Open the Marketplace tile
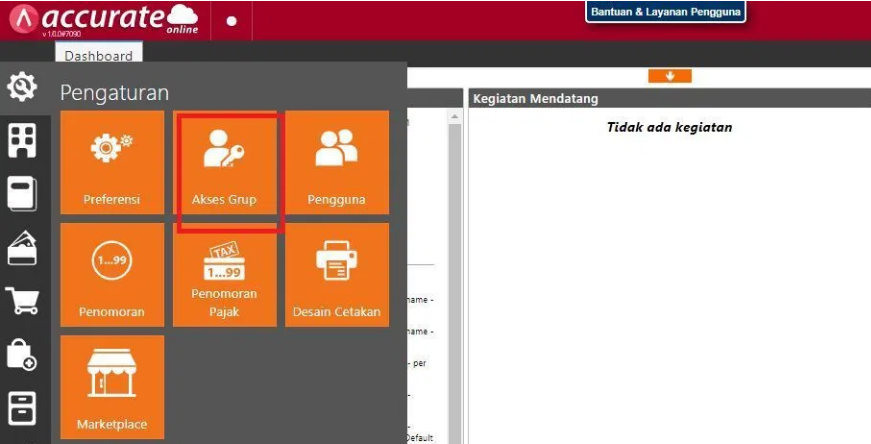 pyautogui.click(x=112, y=387)
